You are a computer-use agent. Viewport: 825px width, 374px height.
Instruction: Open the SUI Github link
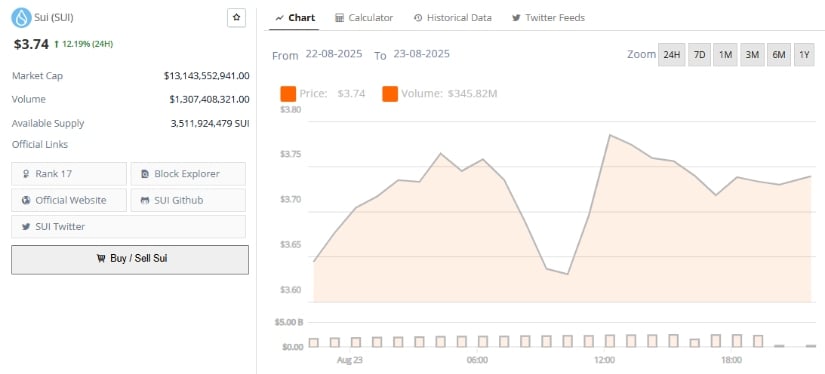coord(188,200)
